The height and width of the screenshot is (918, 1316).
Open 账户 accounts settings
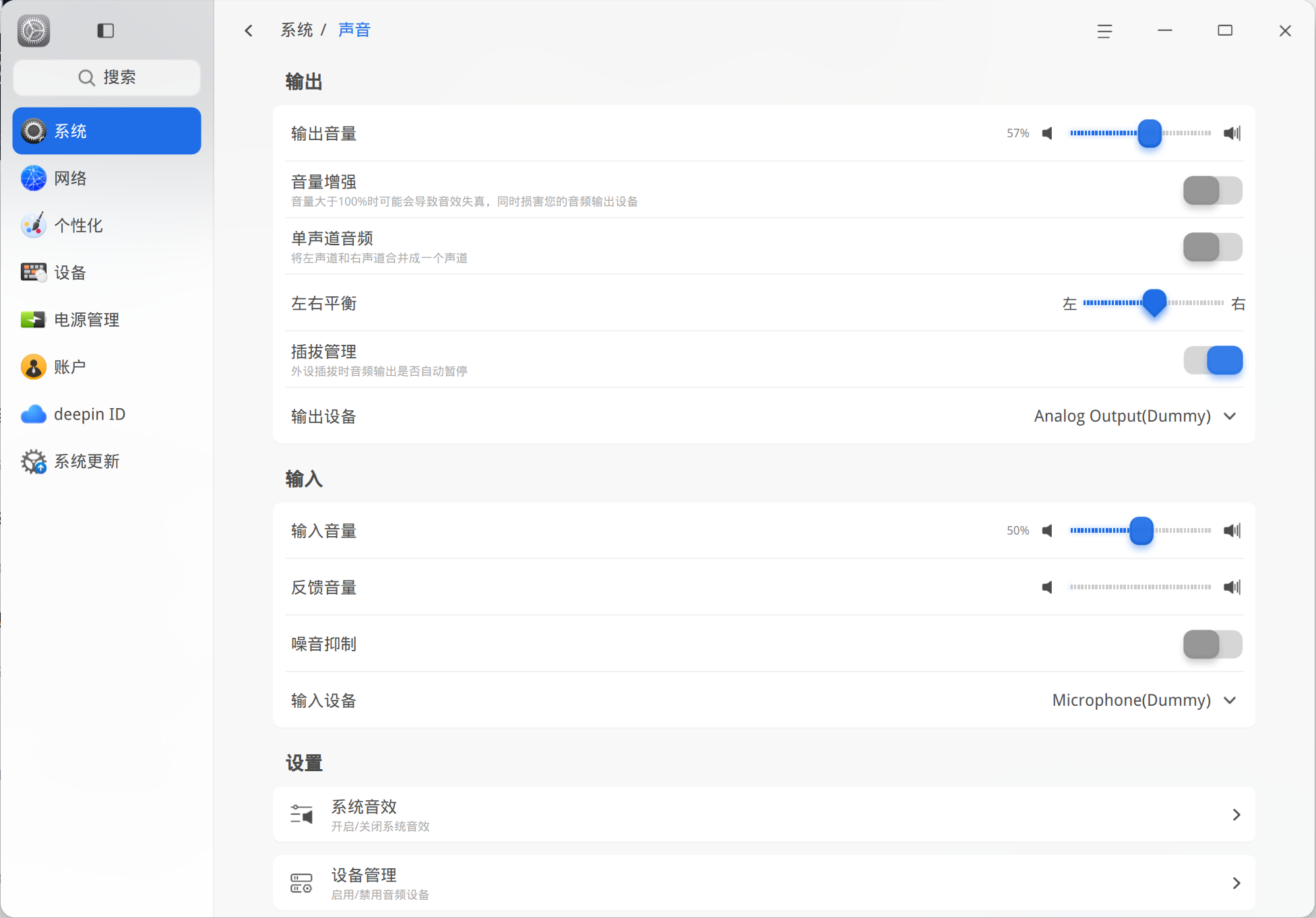[106, 367]
